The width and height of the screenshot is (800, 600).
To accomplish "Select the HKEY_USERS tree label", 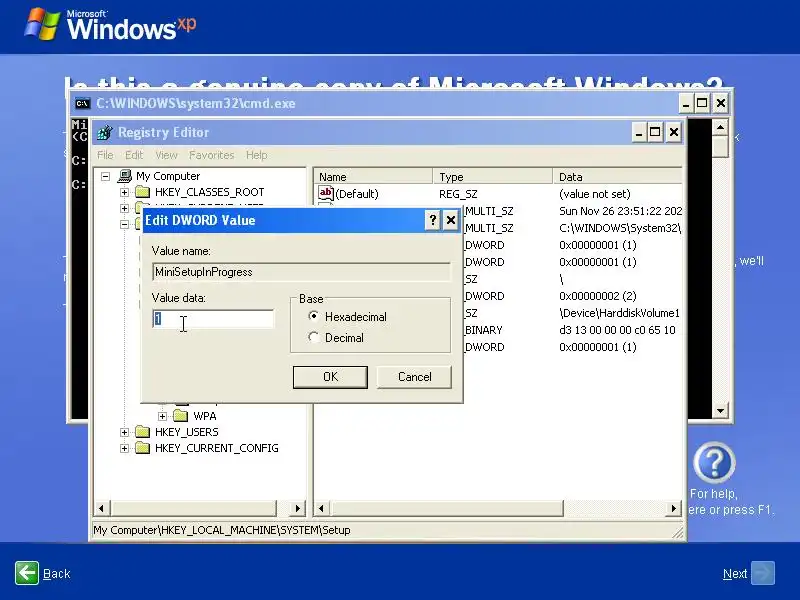I will click(x=187, y=432).
